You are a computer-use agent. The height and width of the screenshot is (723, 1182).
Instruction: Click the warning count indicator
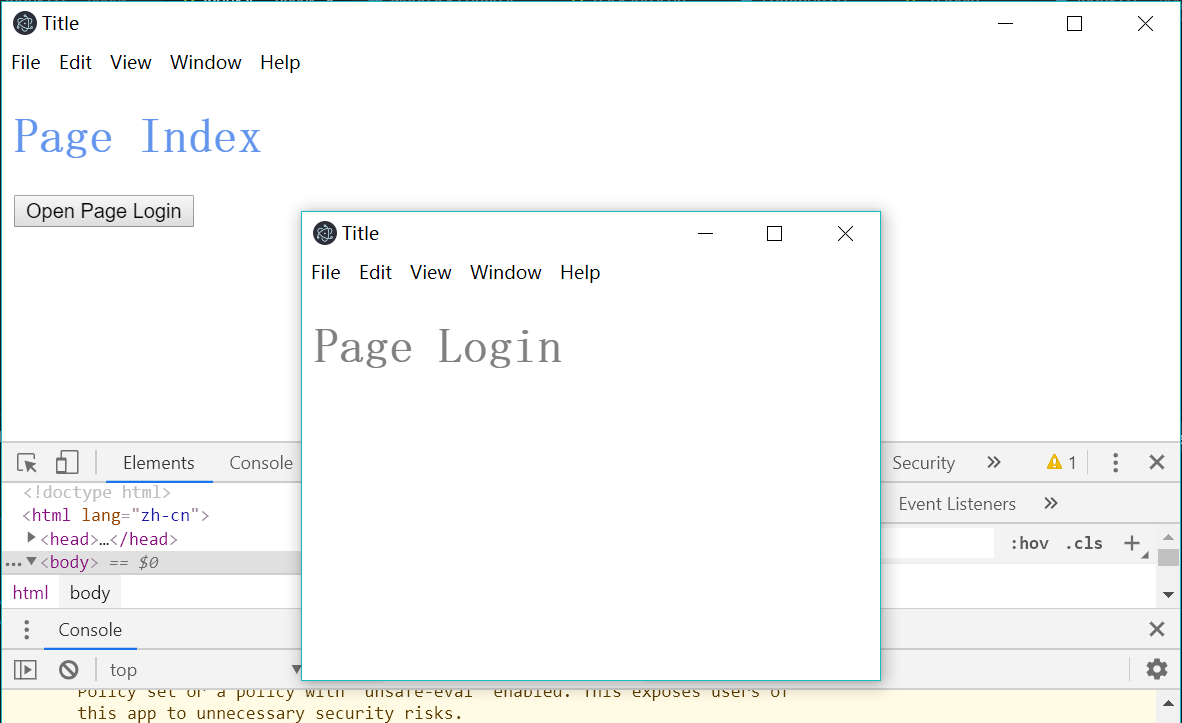pos(1061,462)
